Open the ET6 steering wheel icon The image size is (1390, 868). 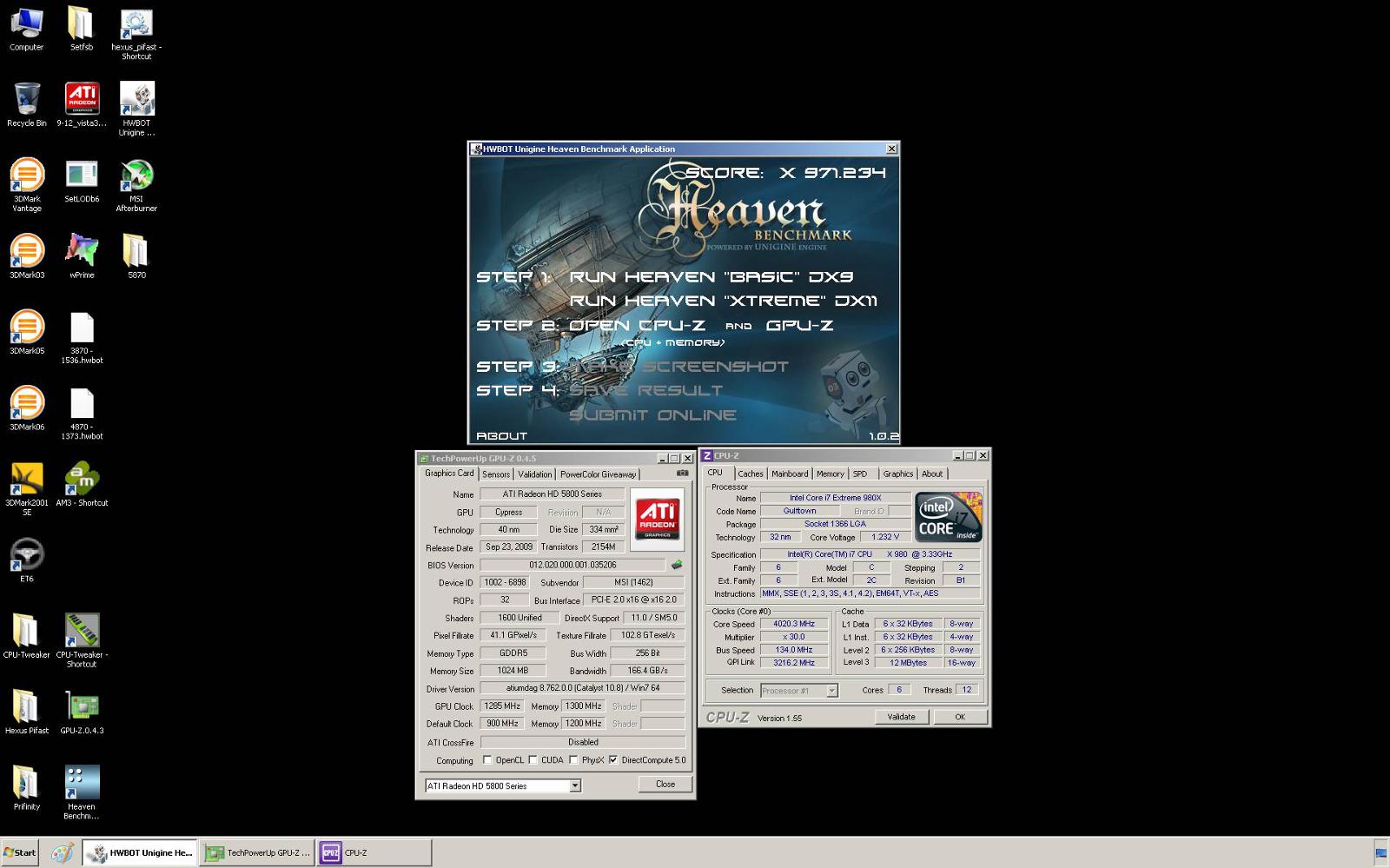click(26, 560)
